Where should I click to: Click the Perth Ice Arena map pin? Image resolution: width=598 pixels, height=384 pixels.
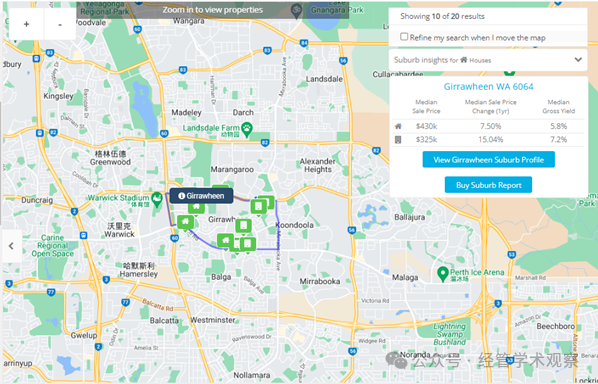tap(442, 274)
